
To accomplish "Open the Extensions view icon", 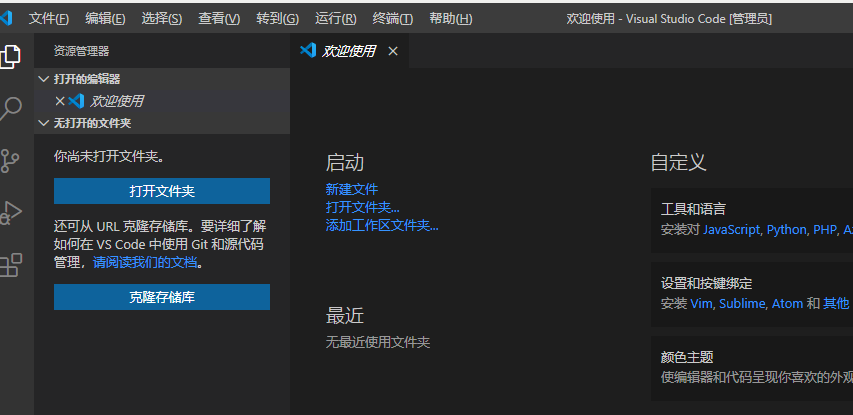I will pos(10,265).
